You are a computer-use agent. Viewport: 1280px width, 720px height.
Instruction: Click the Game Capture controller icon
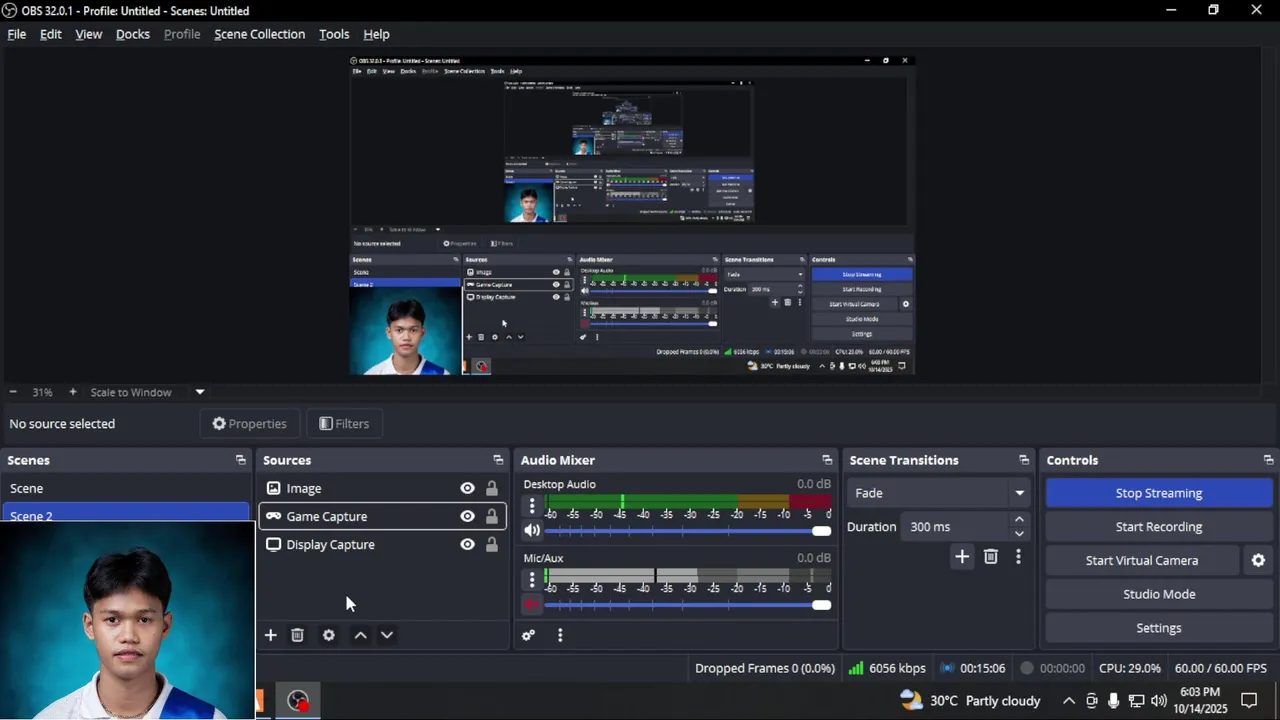pyautogui.click(x=273, y=516)
